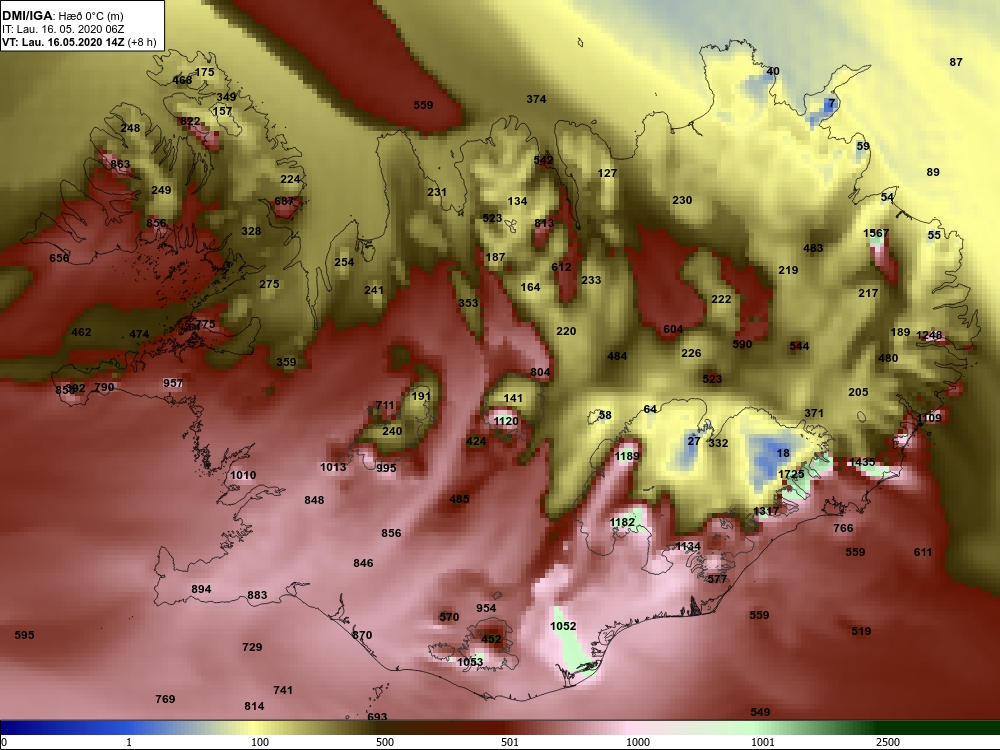Click the map value 1248
The height and width of the screenshot is (750, 1000).
click(929, 335)
